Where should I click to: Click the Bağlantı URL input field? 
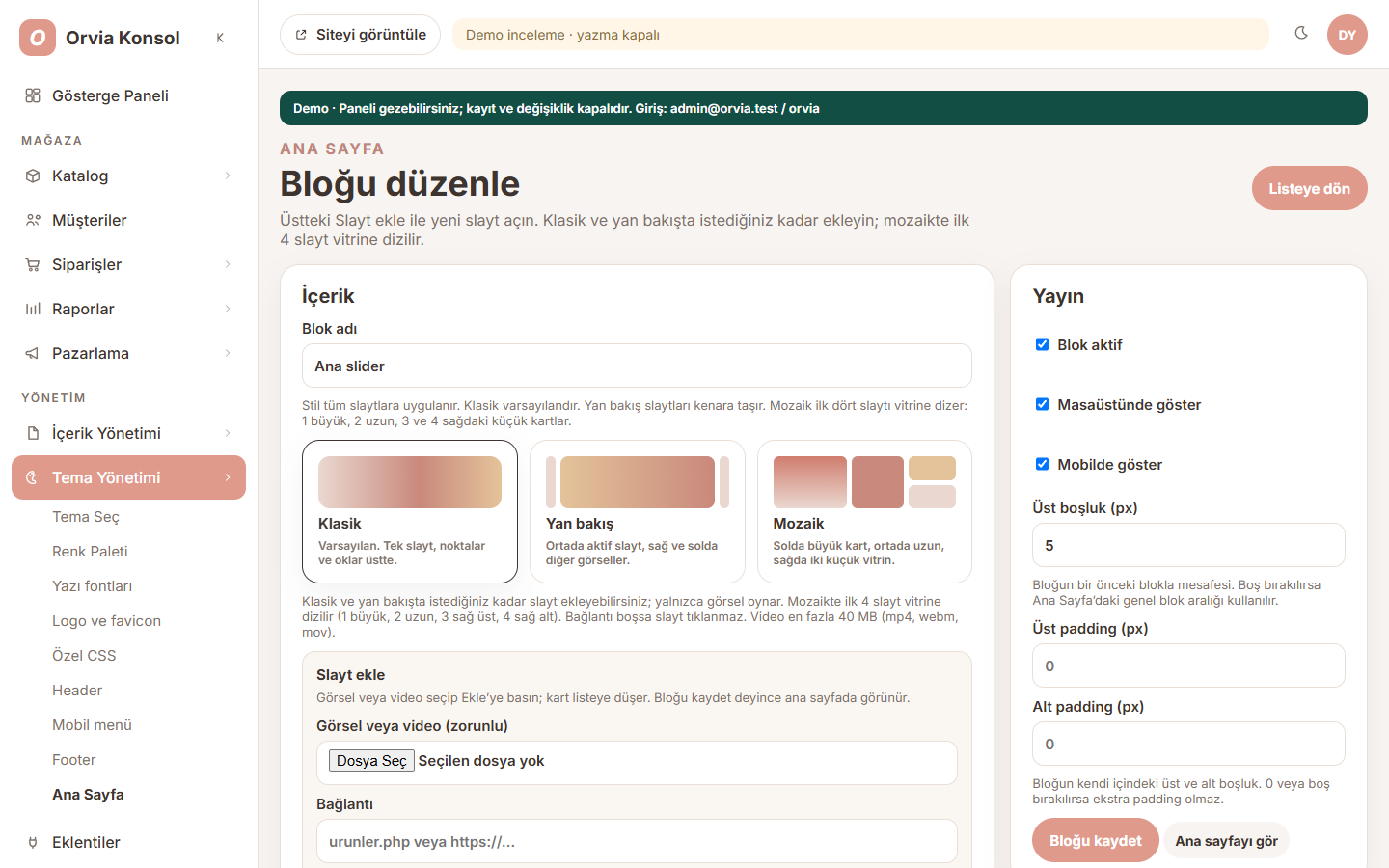tap(637, 841)
